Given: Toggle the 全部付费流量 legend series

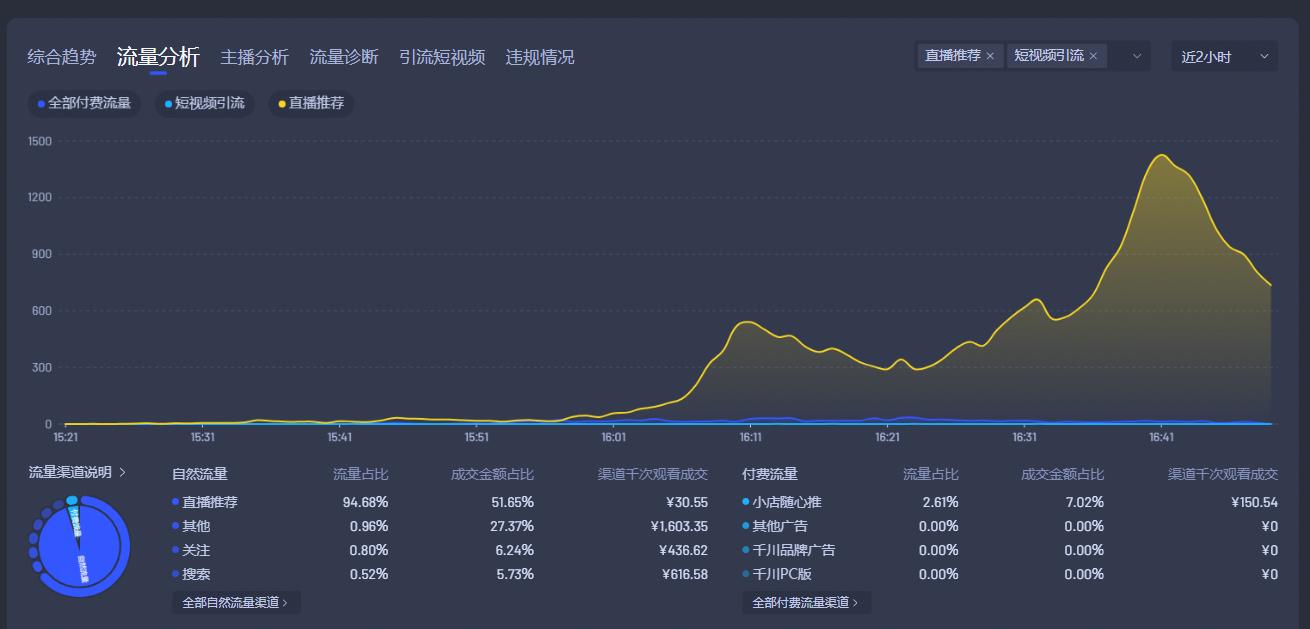Looking at the screenshot, I should (84, 103).
